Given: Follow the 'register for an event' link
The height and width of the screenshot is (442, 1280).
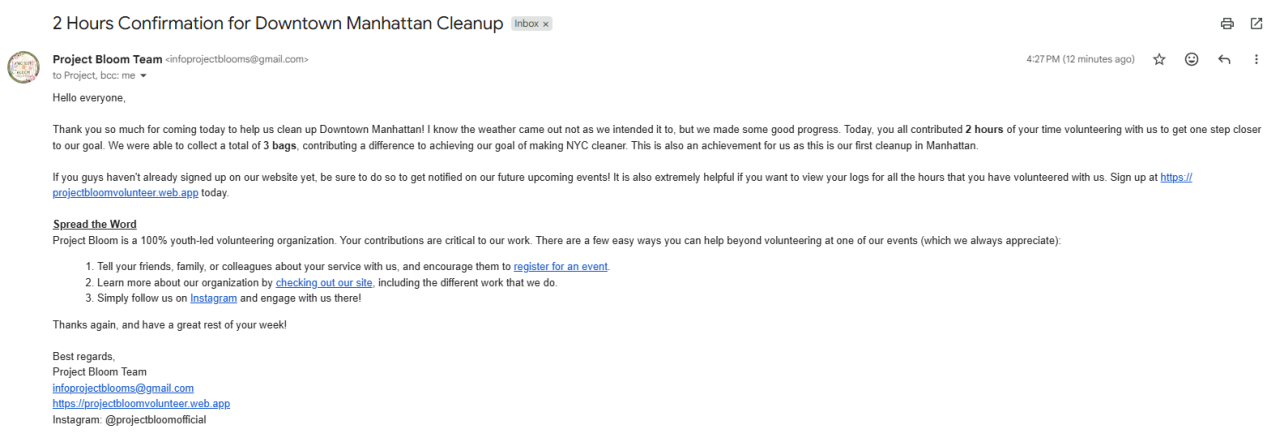Looking at the screenshot, I should tap(560, 266).
